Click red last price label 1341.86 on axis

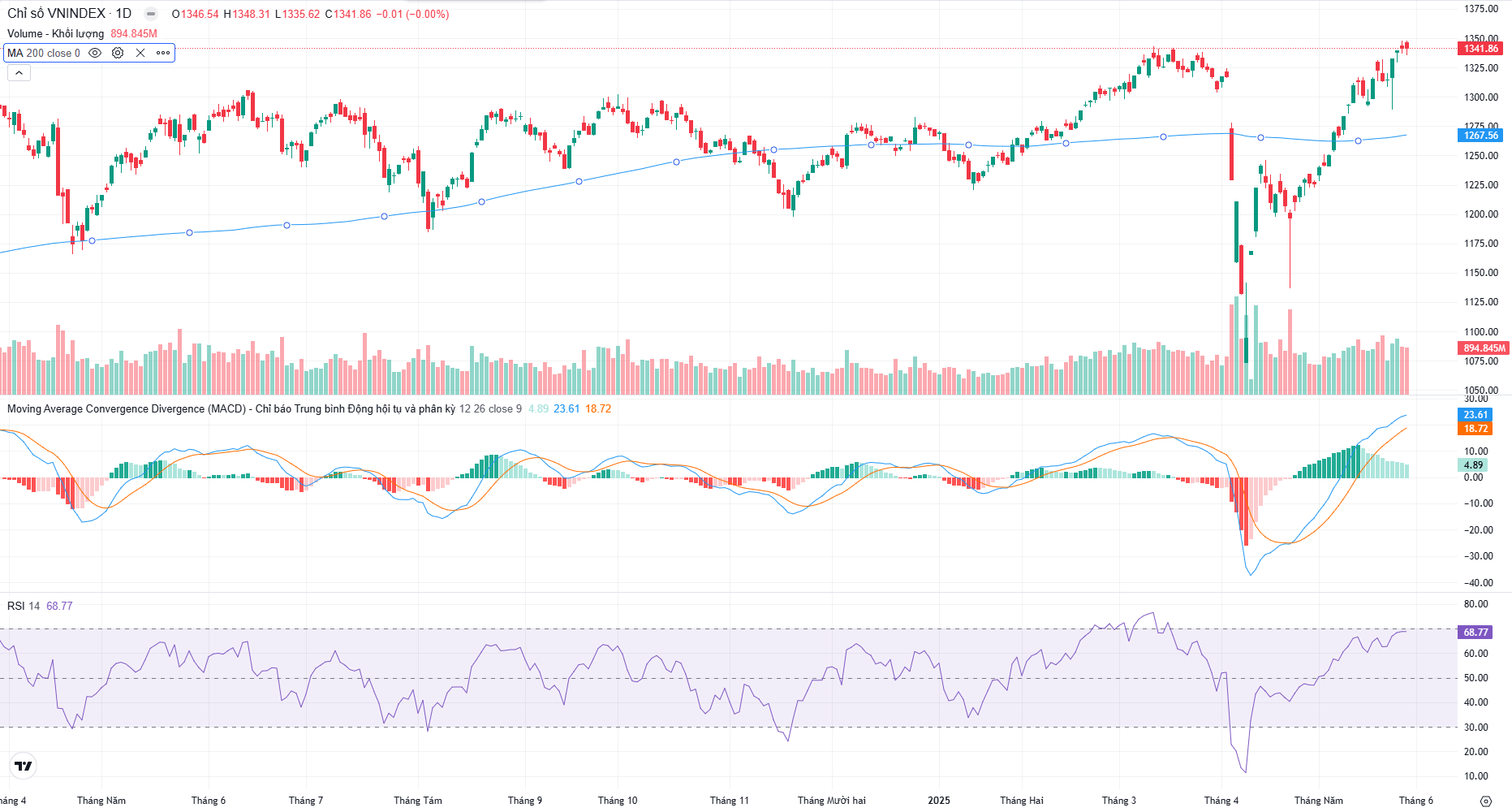tap(1481, 49)
